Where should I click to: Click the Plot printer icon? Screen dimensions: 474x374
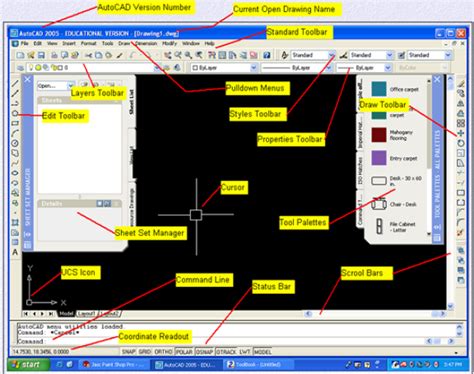click(x=54, y=55)
